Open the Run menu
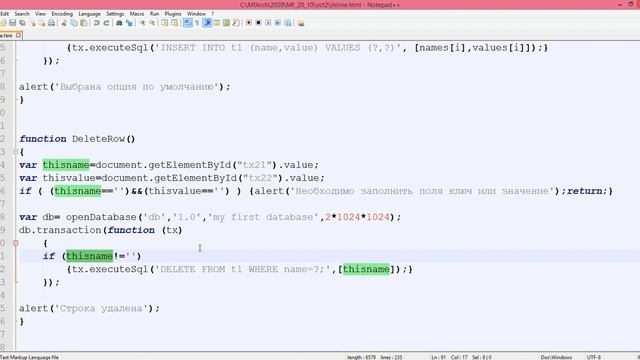The height and width of the screenshot is (360, 640). (154, 14)
